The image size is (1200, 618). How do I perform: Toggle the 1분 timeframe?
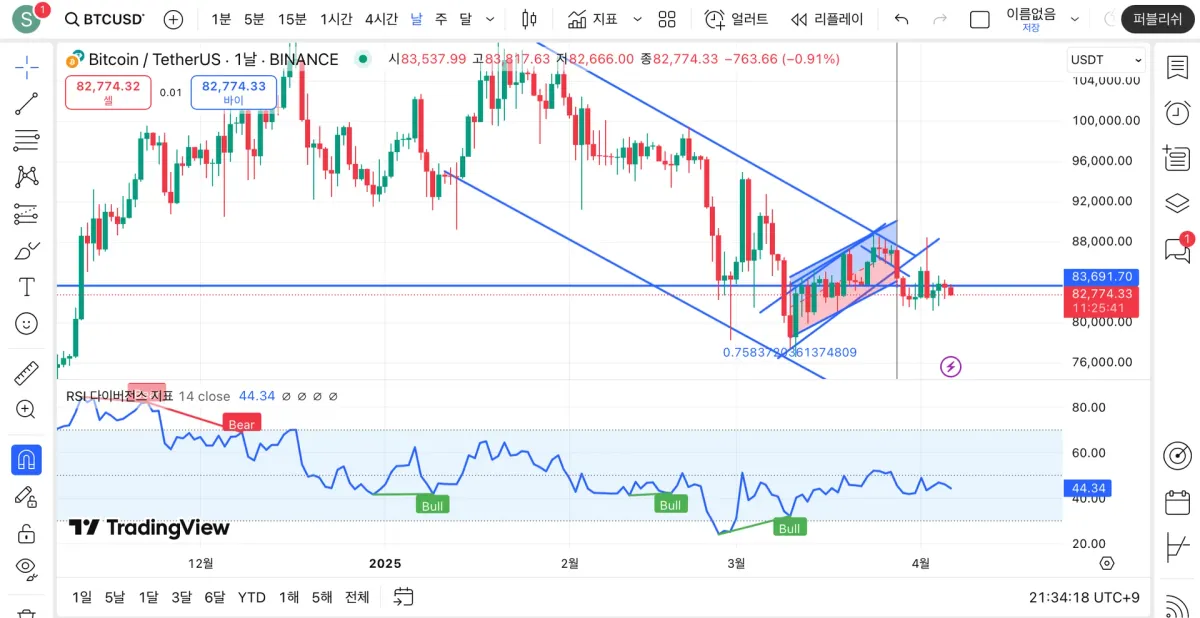(x=221, y=19)
